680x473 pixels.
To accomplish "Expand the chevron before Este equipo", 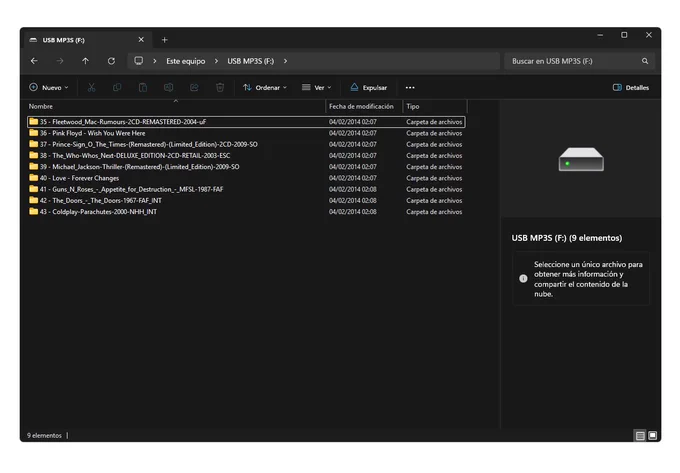I will 154,61.
